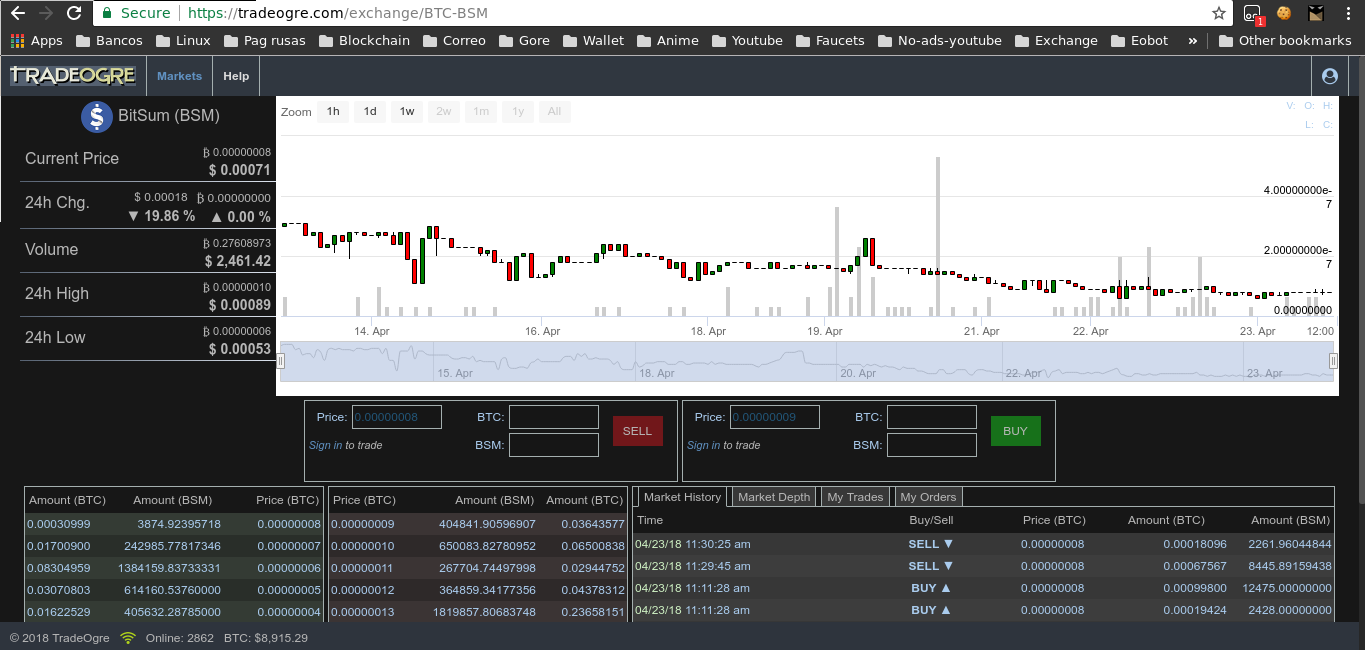
Task: Select sell order priced 0.00000010
Action: (478, 546)
